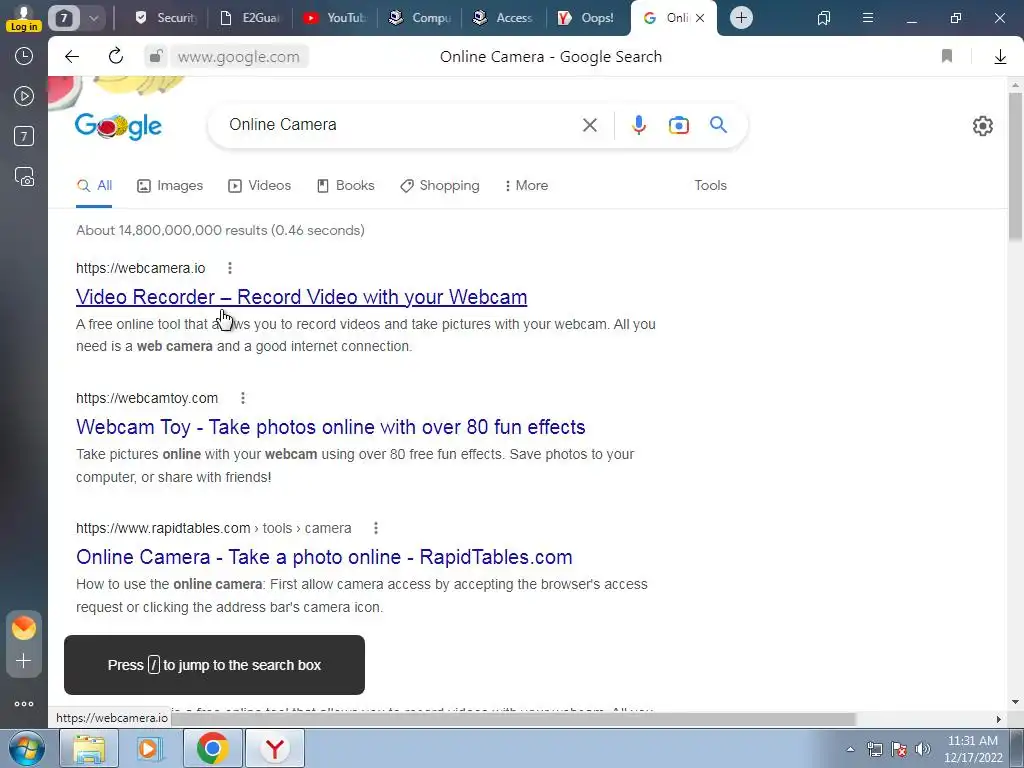This screenshot has height=768, width=1024.
Task: Click the https://webcamera.io URL text
Action: coord(140,268)
